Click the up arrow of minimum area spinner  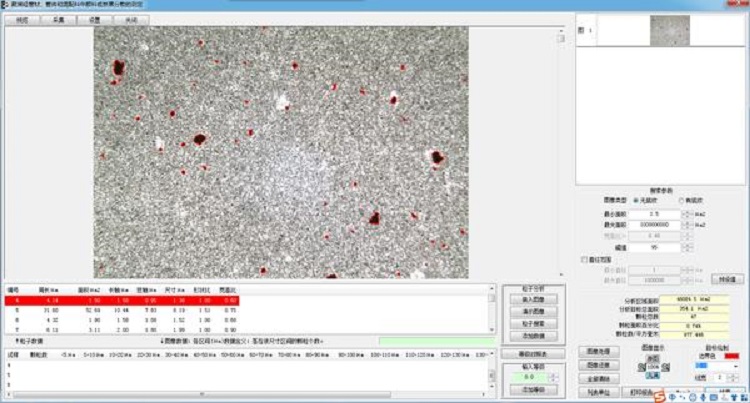pyautogui.click(x=687, y=211)
